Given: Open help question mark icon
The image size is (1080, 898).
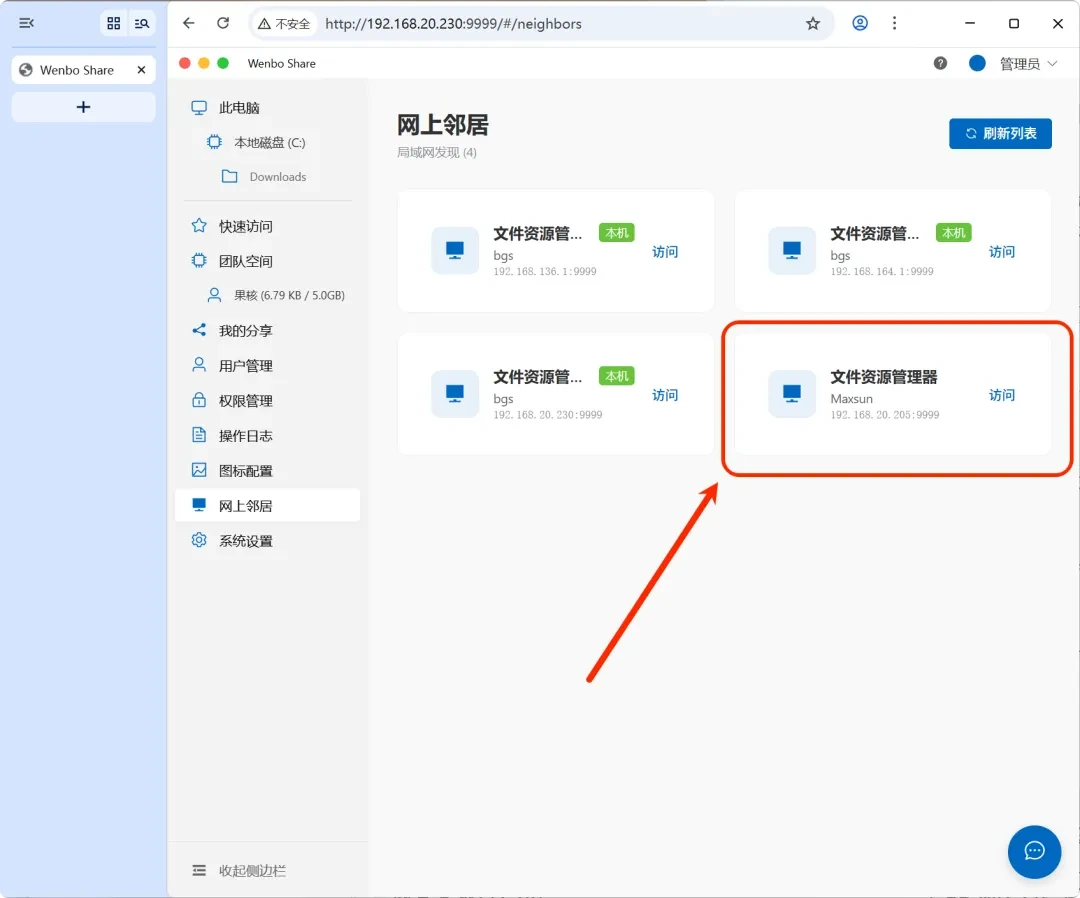Looking at the screenshot, I should click(x=940, y=63).
